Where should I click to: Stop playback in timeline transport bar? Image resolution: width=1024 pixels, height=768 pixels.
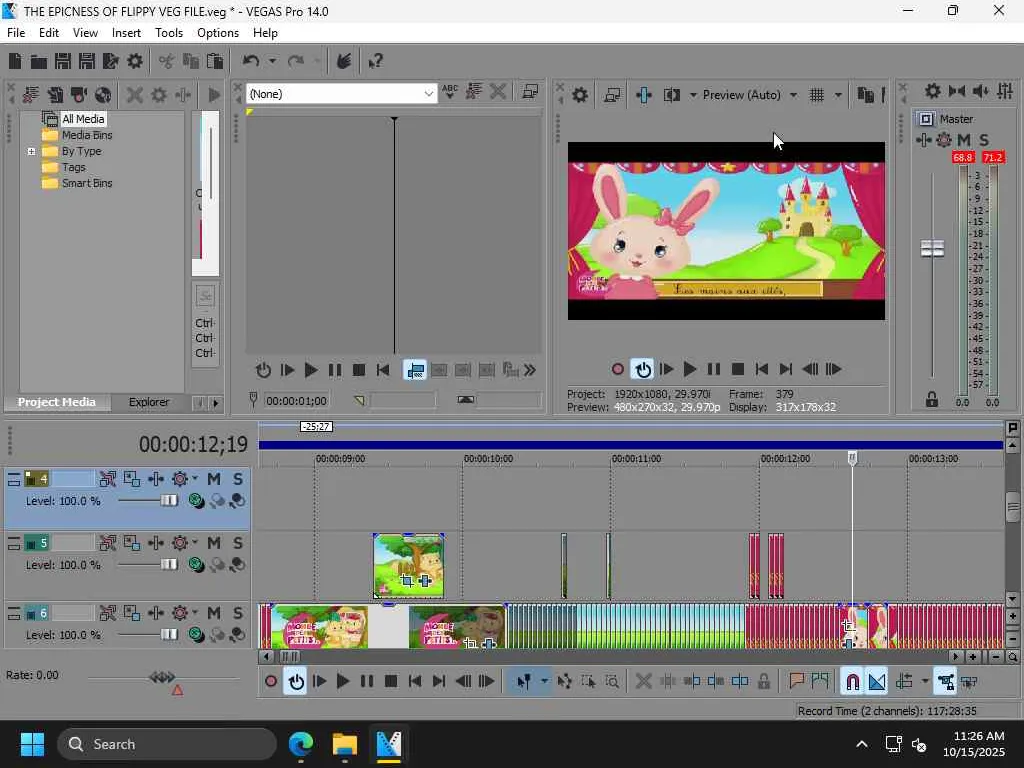[391, 681]
